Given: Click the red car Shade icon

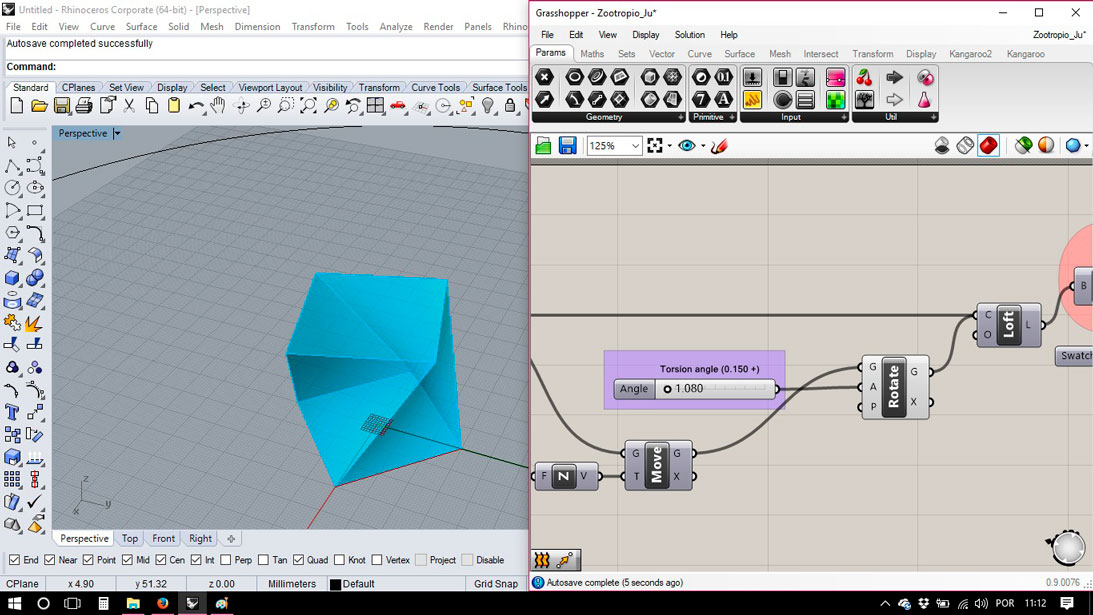Looking at the screenshot, I should (397, 106).
